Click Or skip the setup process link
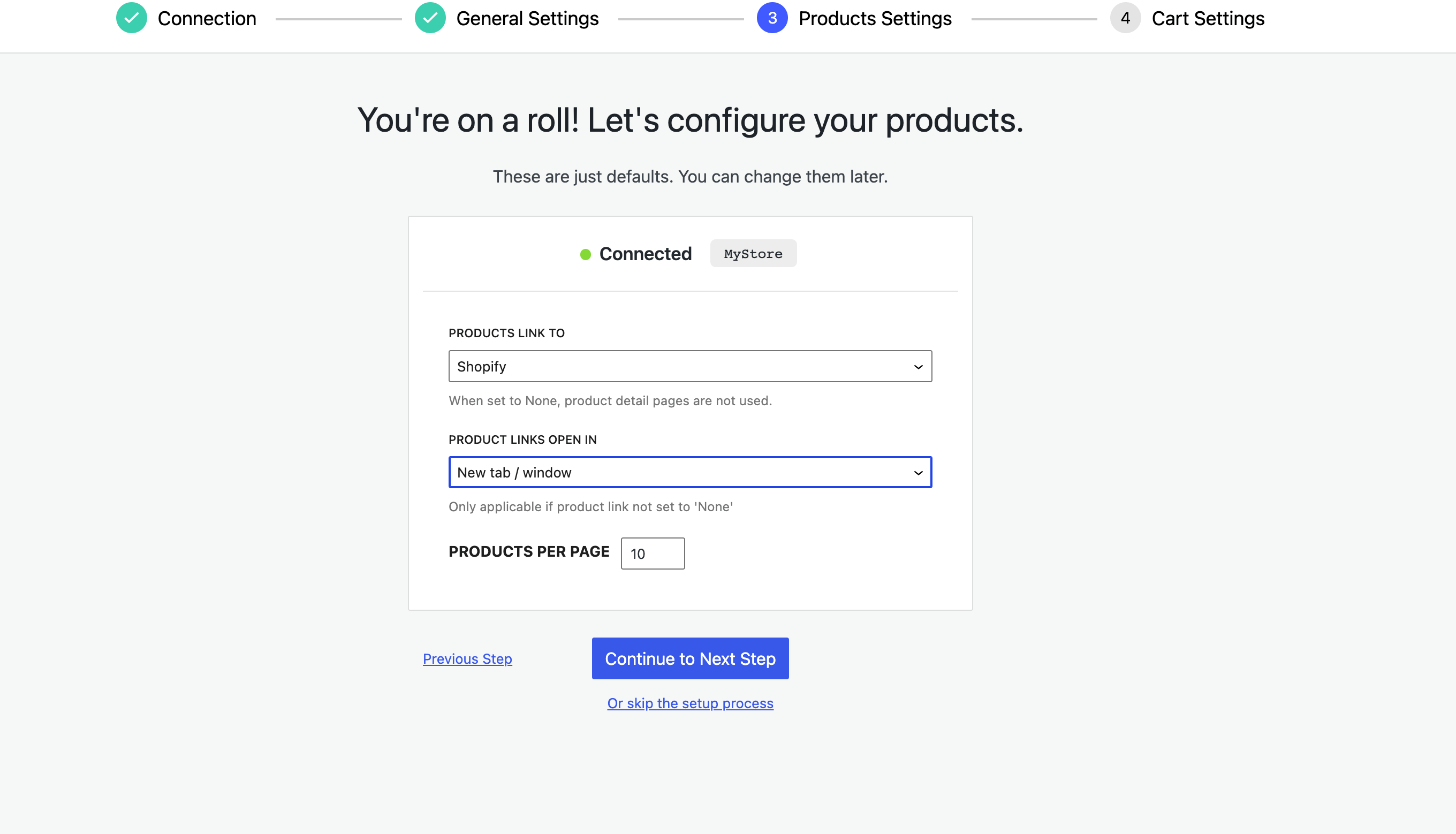 [690, 703]
